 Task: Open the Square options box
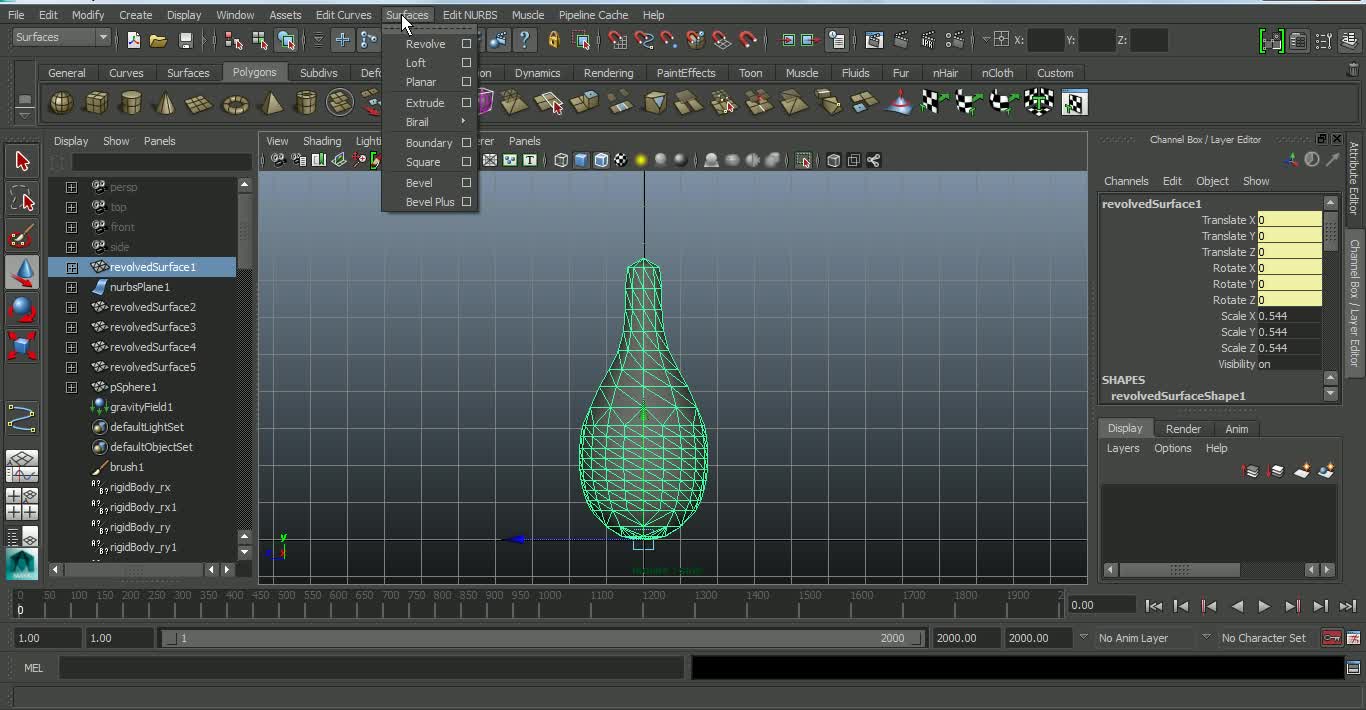click(x=466, y=162)
